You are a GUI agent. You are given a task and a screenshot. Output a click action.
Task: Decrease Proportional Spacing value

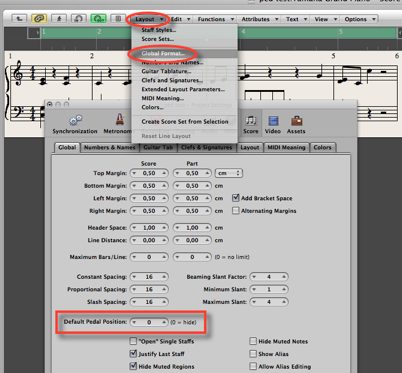(134, 289)
